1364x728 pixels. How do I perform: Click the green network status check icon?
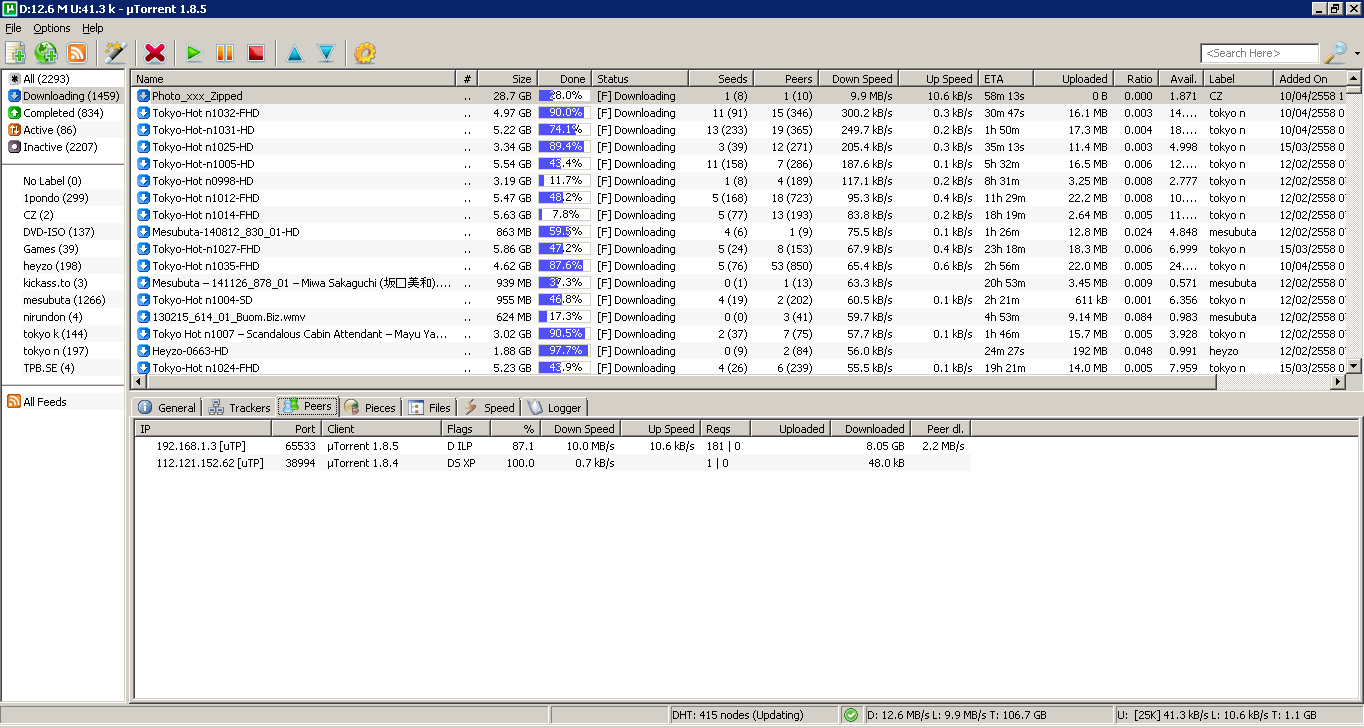coord(851,715)
